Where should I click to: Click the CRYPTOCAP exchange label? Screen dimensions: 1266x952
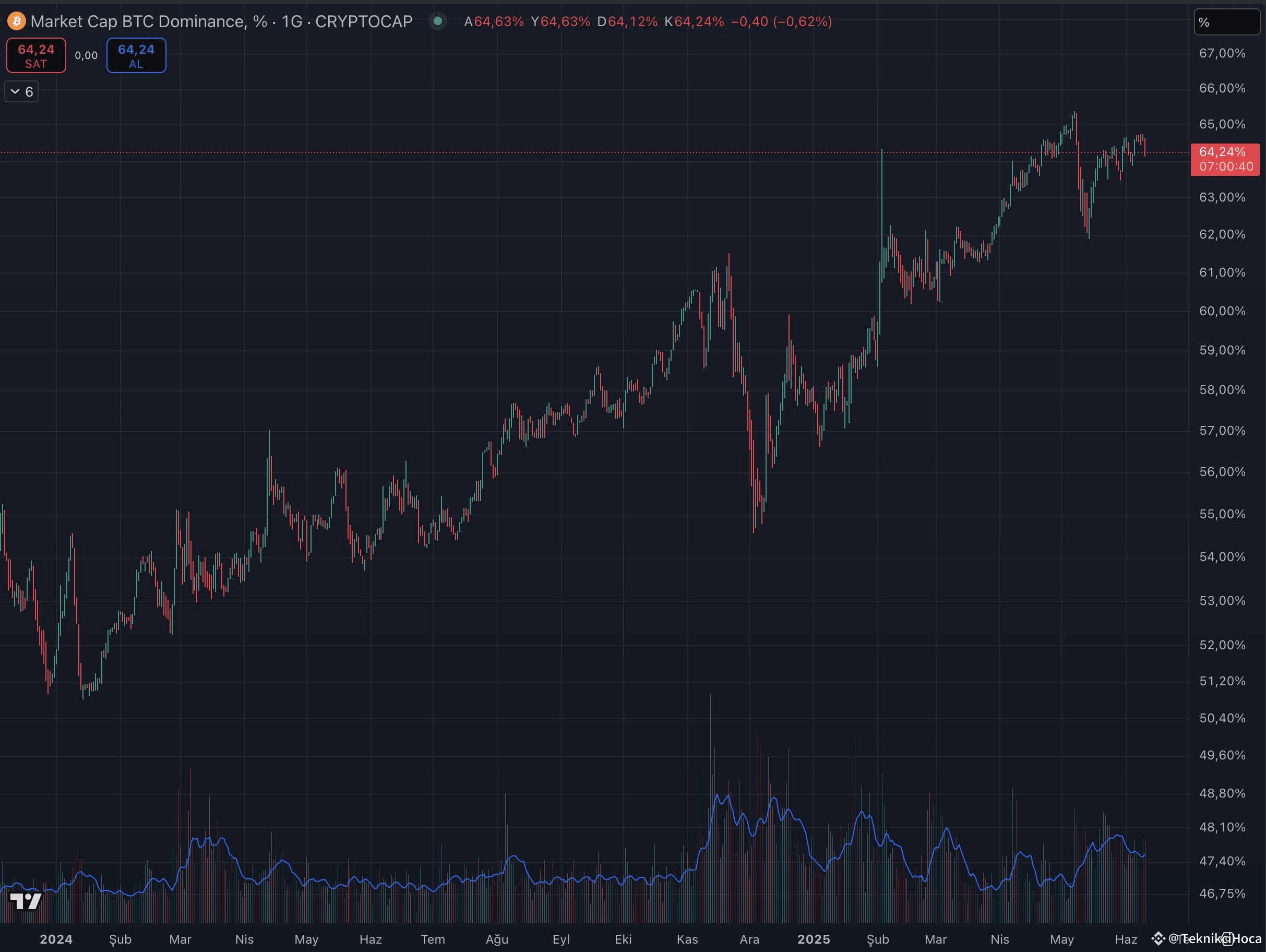click(364, 21)
